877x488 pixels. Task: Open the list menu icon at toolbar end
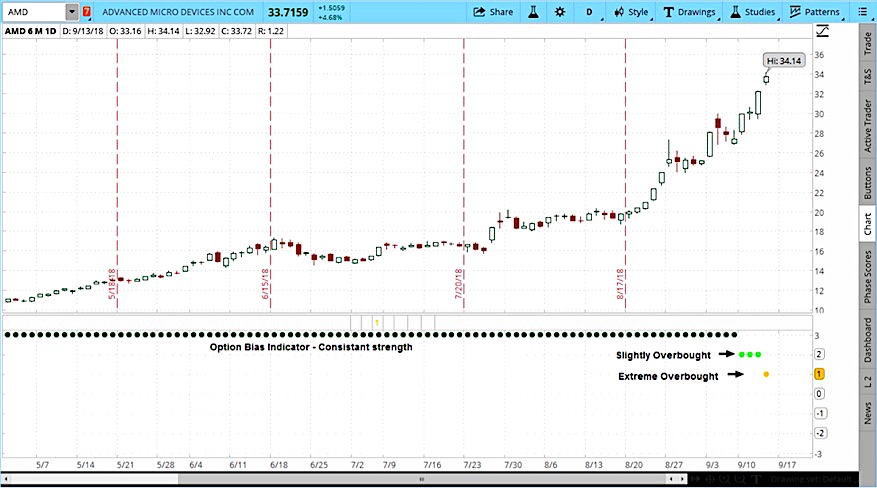(x=862, y=12)
